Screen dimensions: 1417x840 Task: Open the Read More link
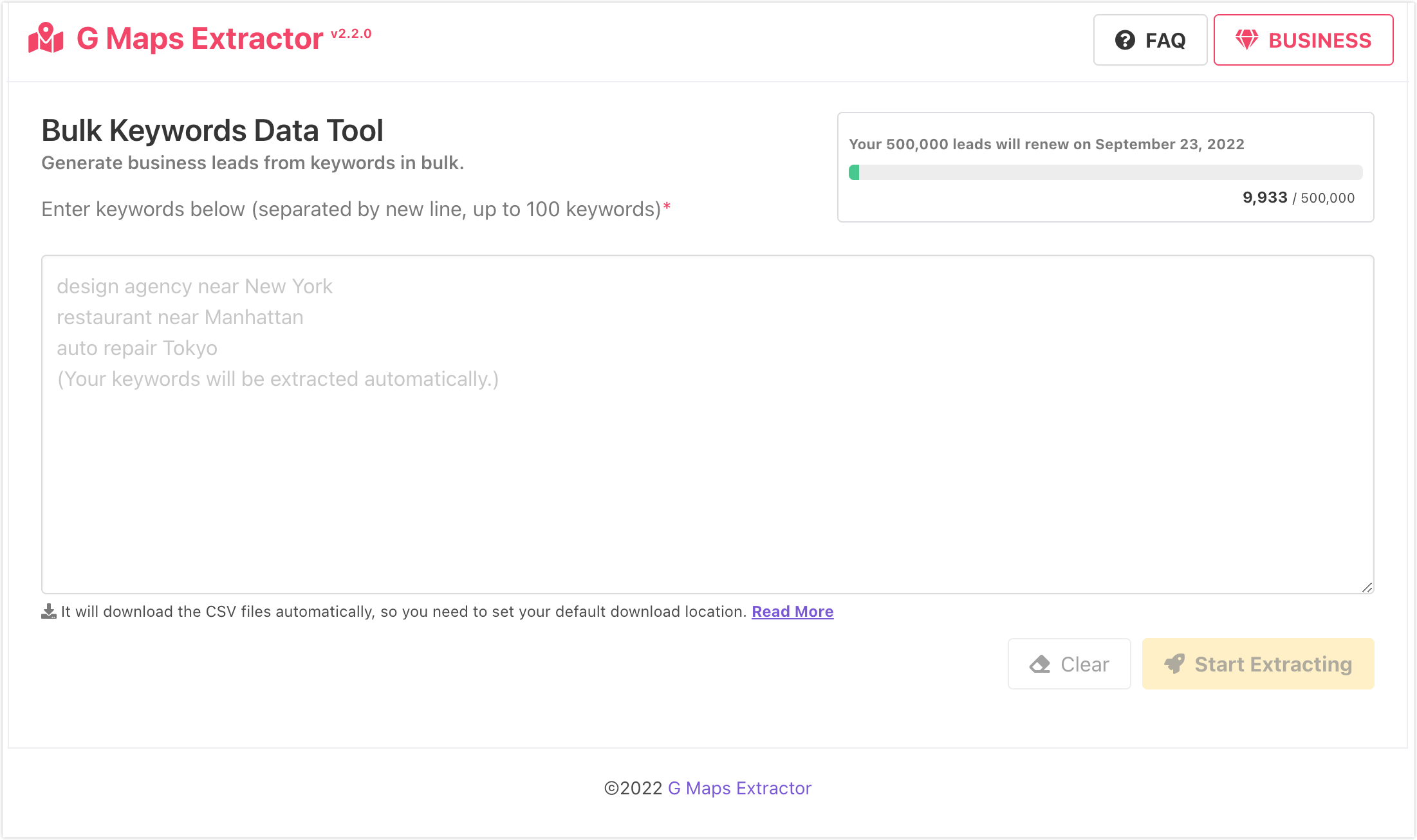tap(792, 611)
